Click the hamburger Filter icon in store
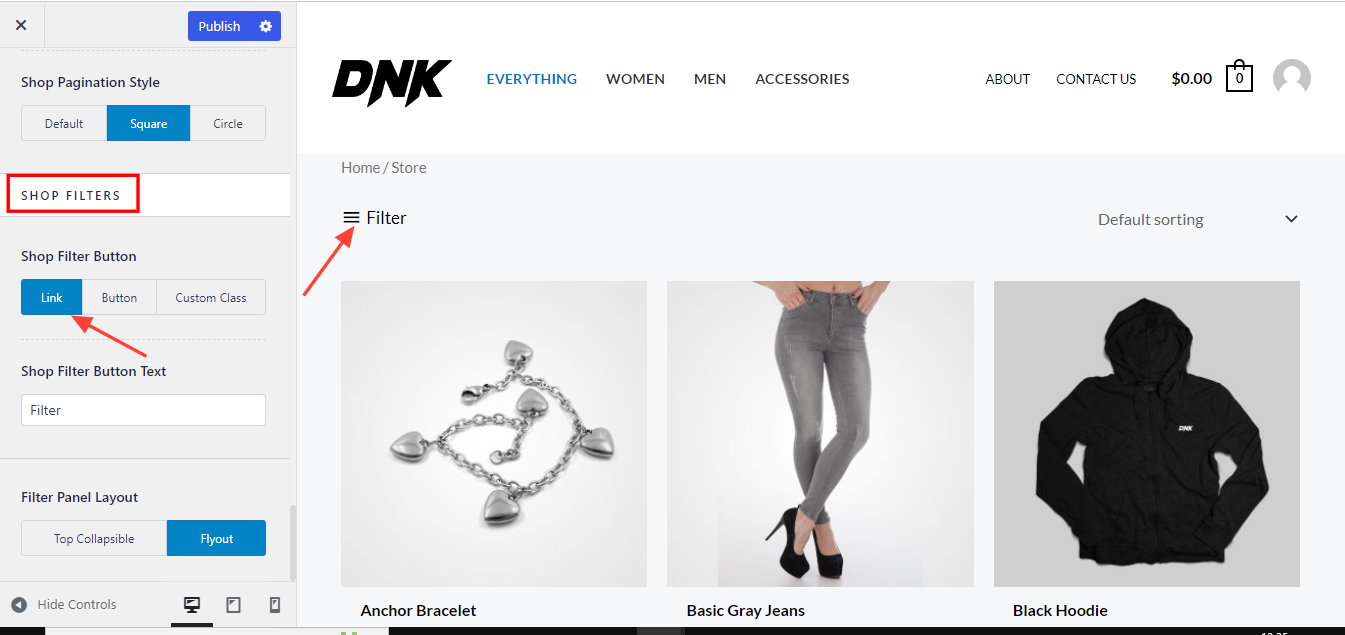 coord(351,217)
